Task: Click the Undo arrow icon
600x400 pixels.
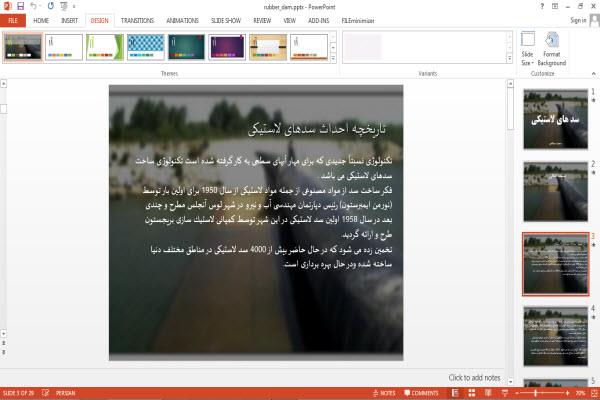Action: 34,6
